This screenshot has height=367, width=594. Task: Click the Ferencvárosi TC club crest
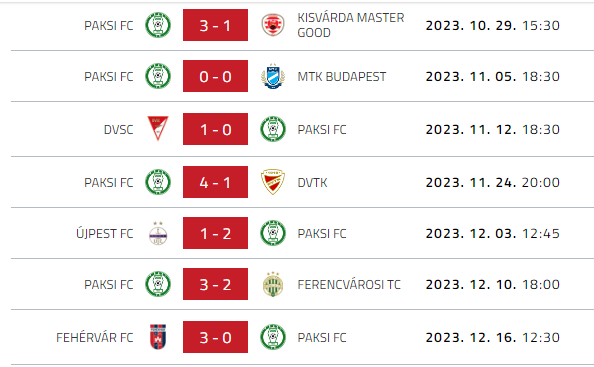[x=273, y=284]
